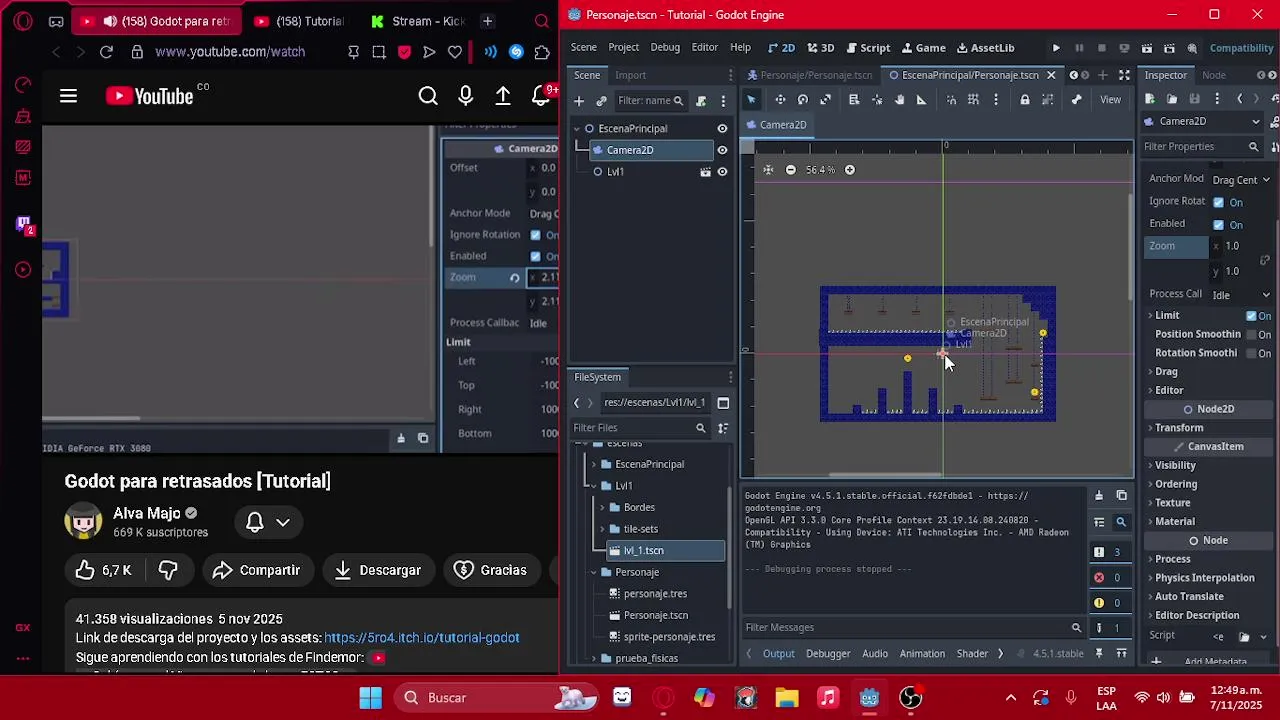Viewport: 1280px width, 720px height.
Task: Click the attach script icon in Scene dock
Action: (701, 101)
